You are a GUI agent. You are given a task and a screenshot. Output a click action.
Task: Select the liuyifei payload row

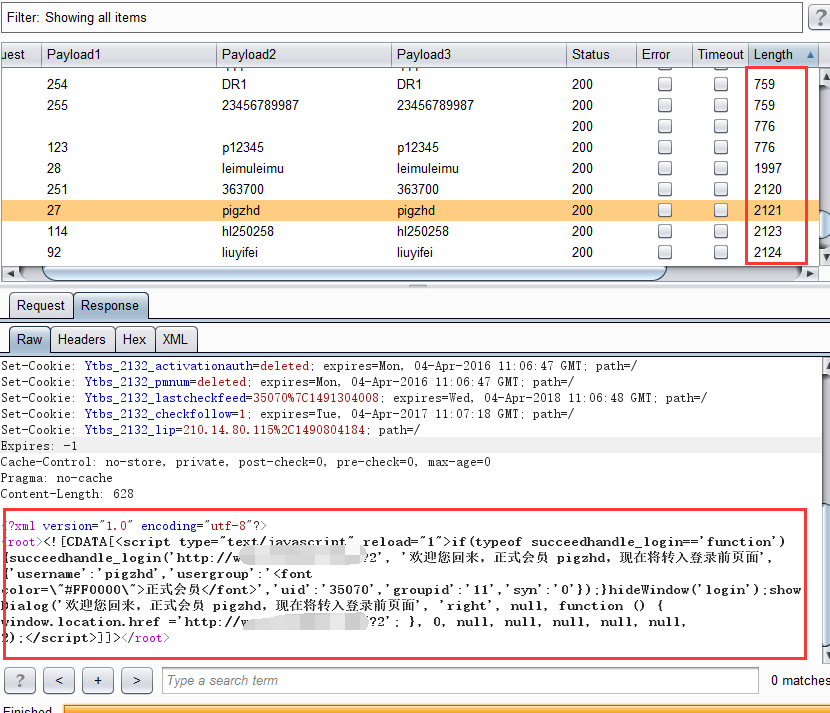410,252
